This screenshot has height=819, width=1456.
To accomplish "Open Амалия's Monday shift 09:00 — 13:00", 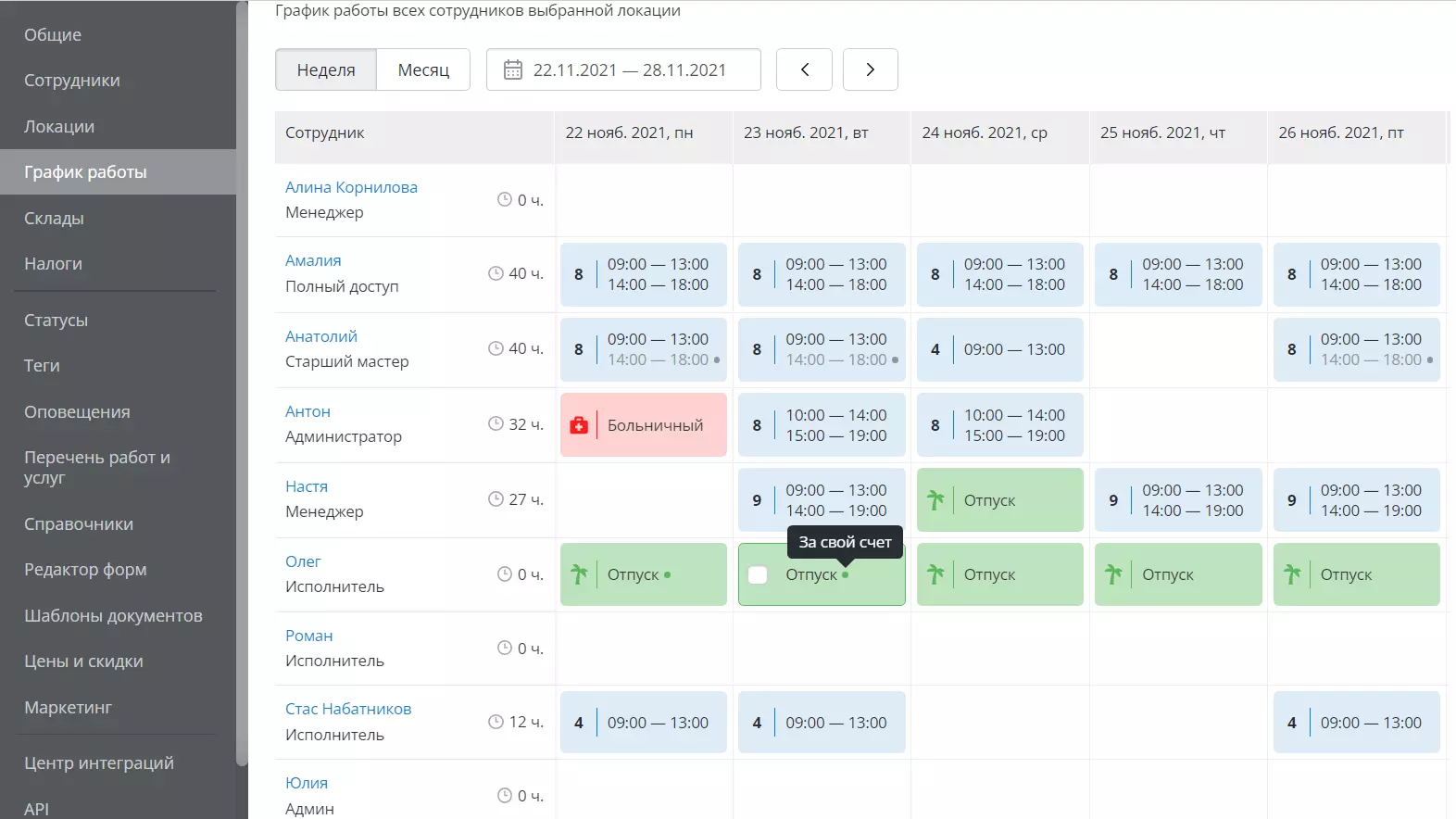I will [644, 274].
